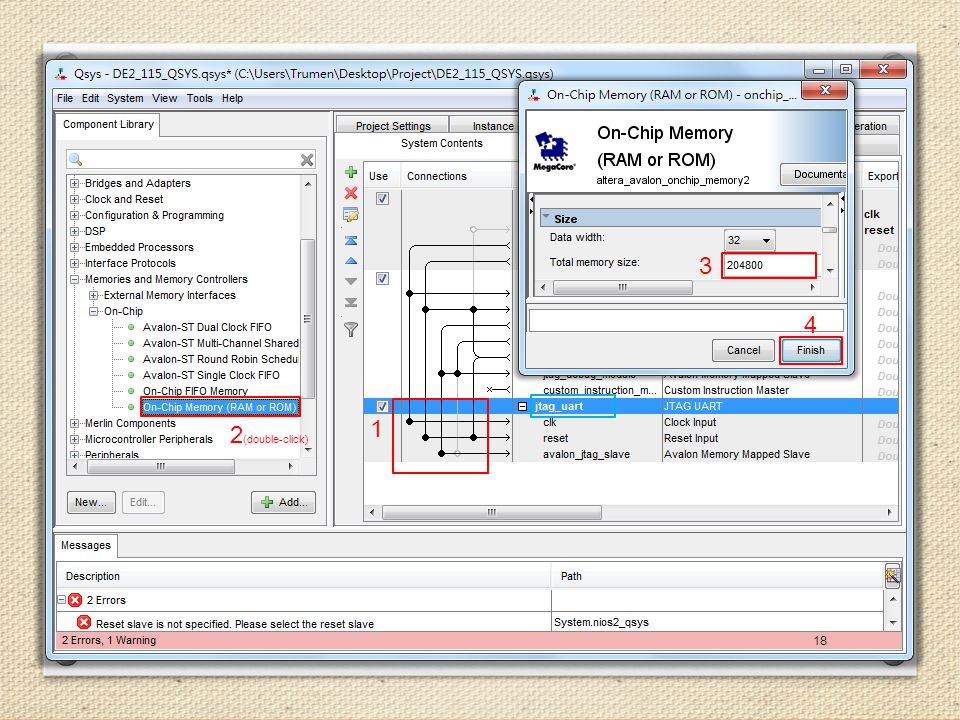Select On-Chip Memory (RAM or ROM) component
This screenshot has width=960, height=720.
[x=220, y=407]
